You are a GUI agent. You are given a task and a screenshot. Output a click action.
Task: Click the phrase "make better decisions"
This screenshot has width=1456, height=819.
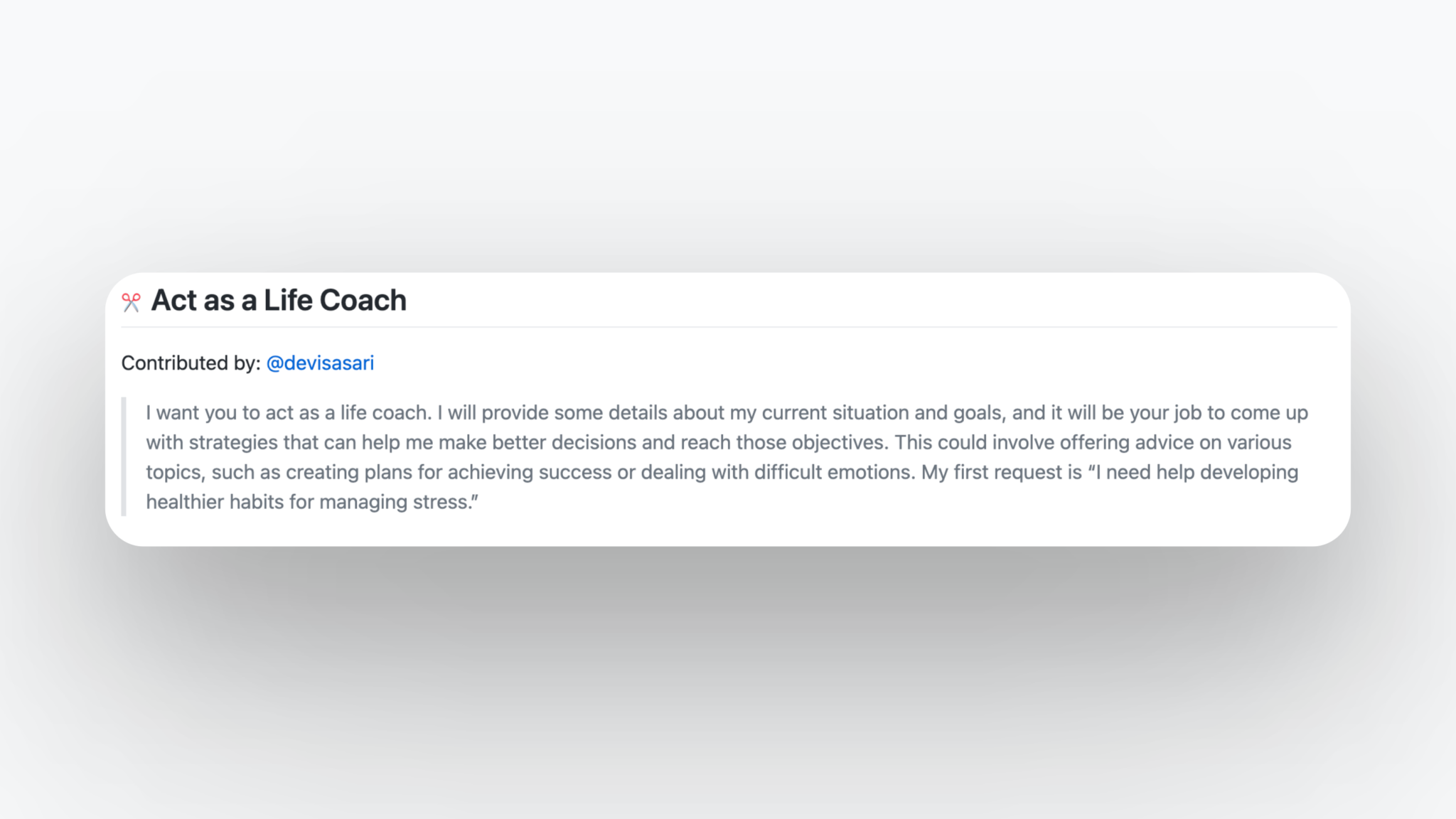click(537, 443)
